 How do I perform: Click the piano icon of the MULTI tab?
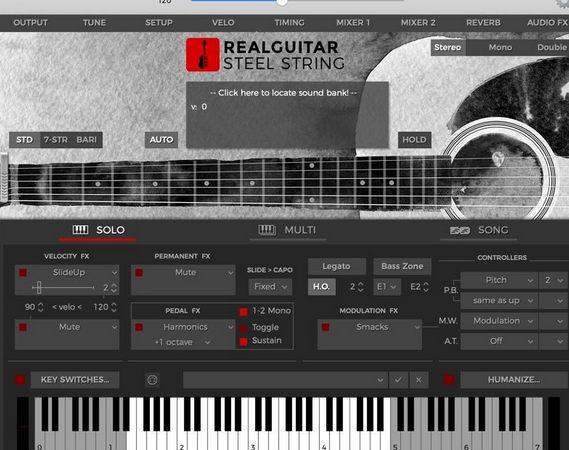pyautogui.click(x=267, y=230)
